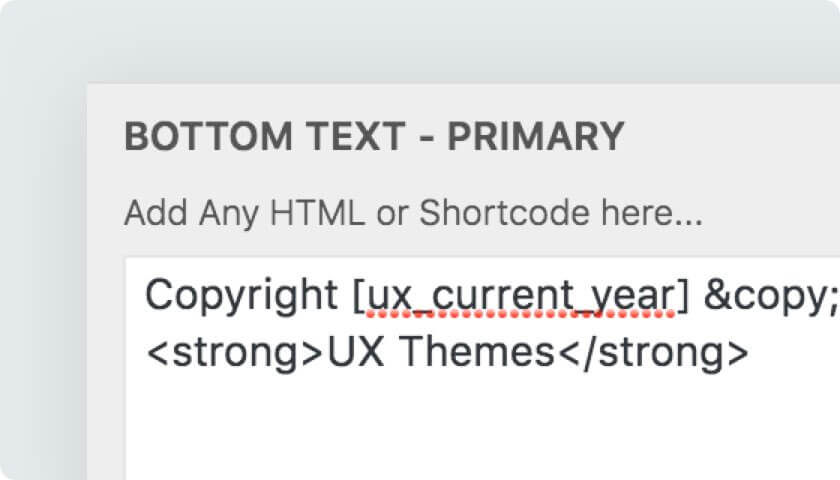840x480 pixels.
Task: Click the word UX before Themes
Action: (x=356, y=352)
